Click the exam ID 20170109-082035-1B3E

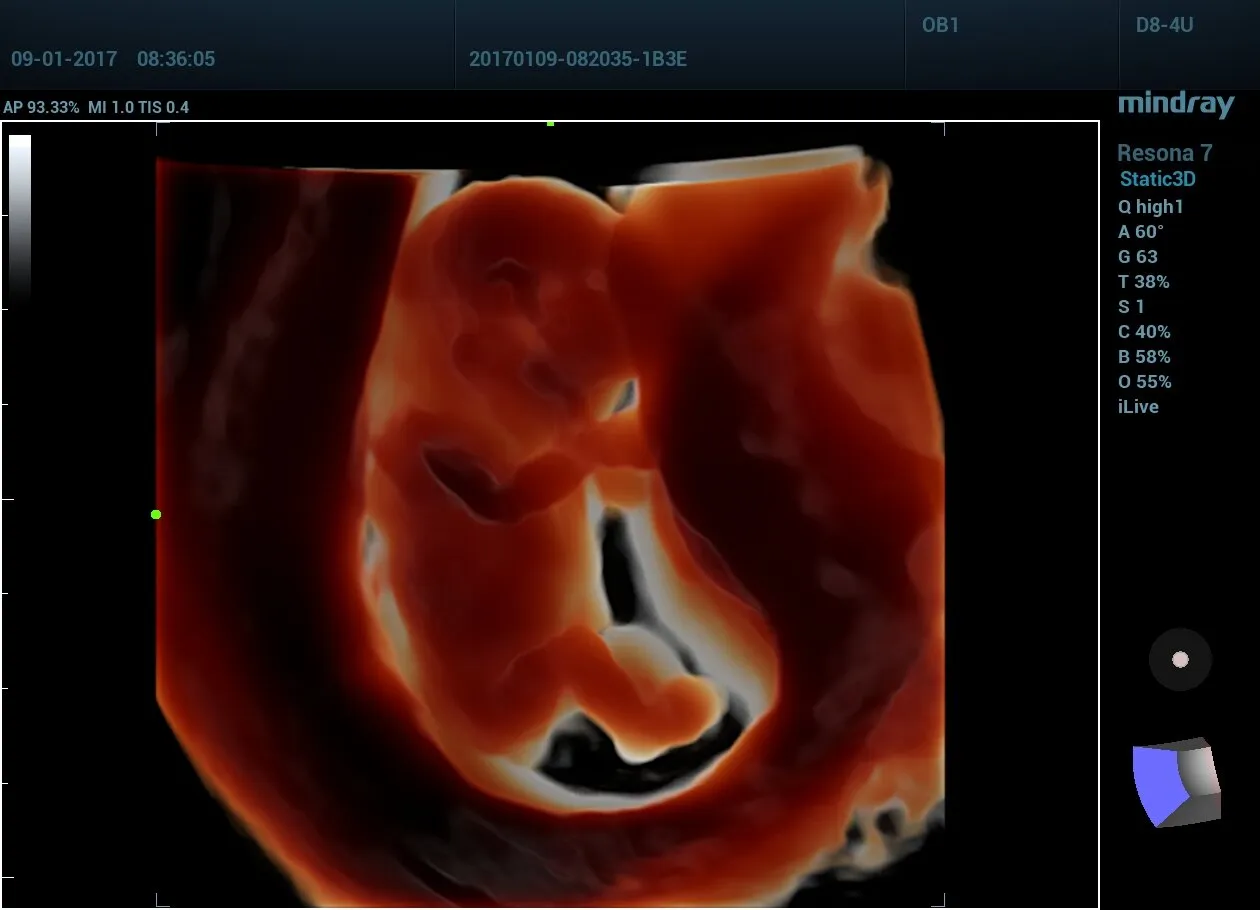coord(578,59)
